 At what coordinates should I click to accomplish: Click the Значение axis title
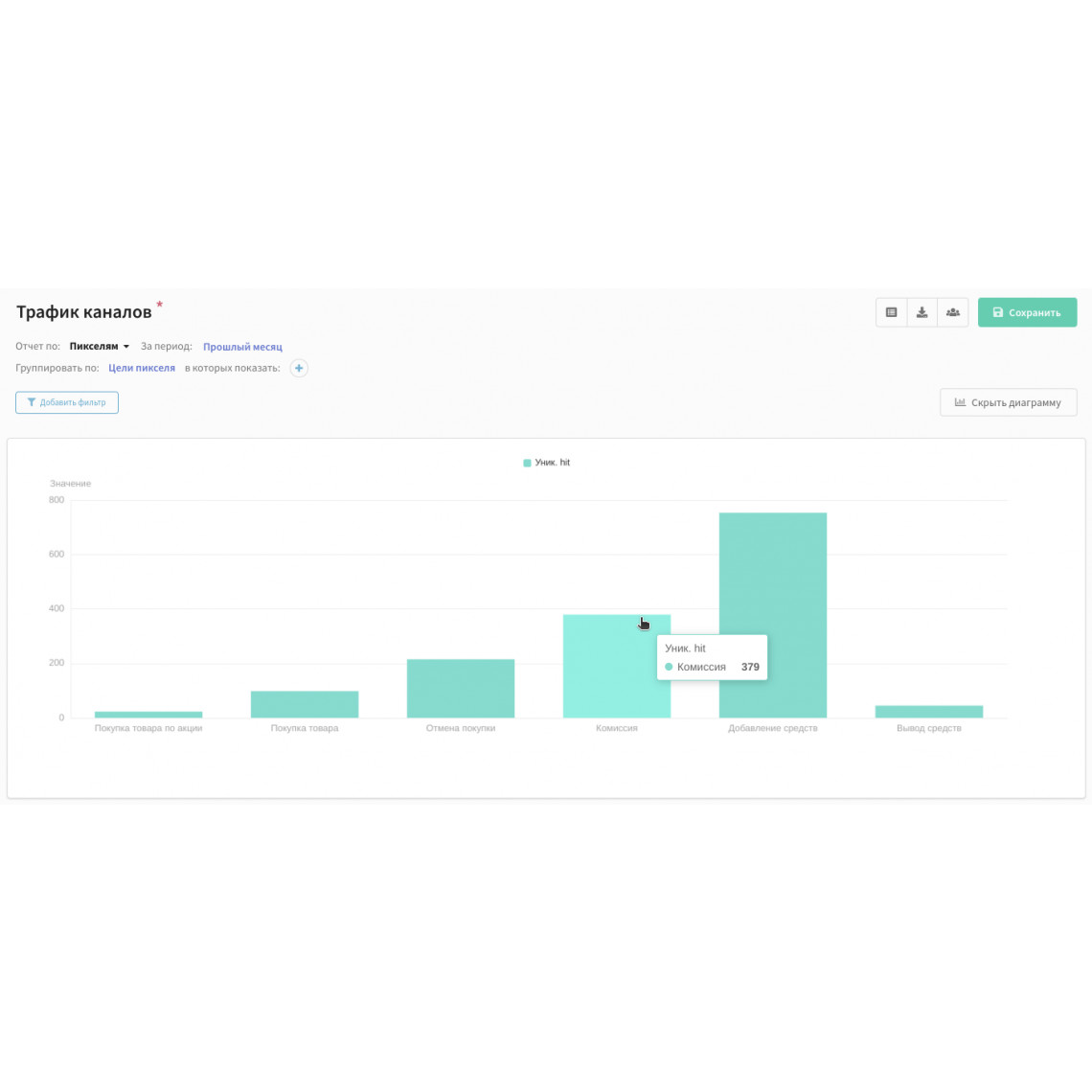tap(70, 484)
